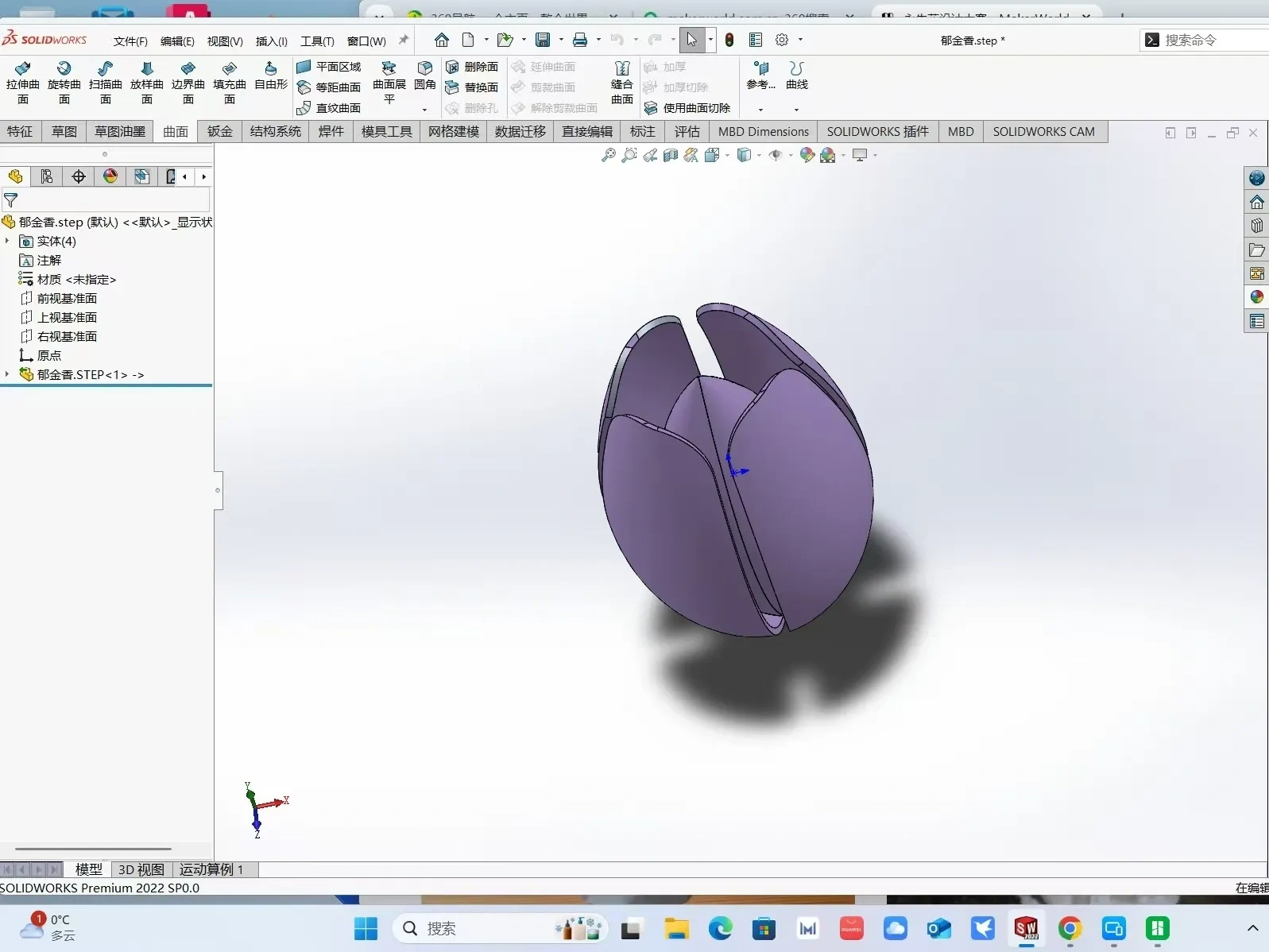Select the Extruded Surface (拉伸曲面) tool
This screenshot has width=1269, height=952.
point(22,83)
